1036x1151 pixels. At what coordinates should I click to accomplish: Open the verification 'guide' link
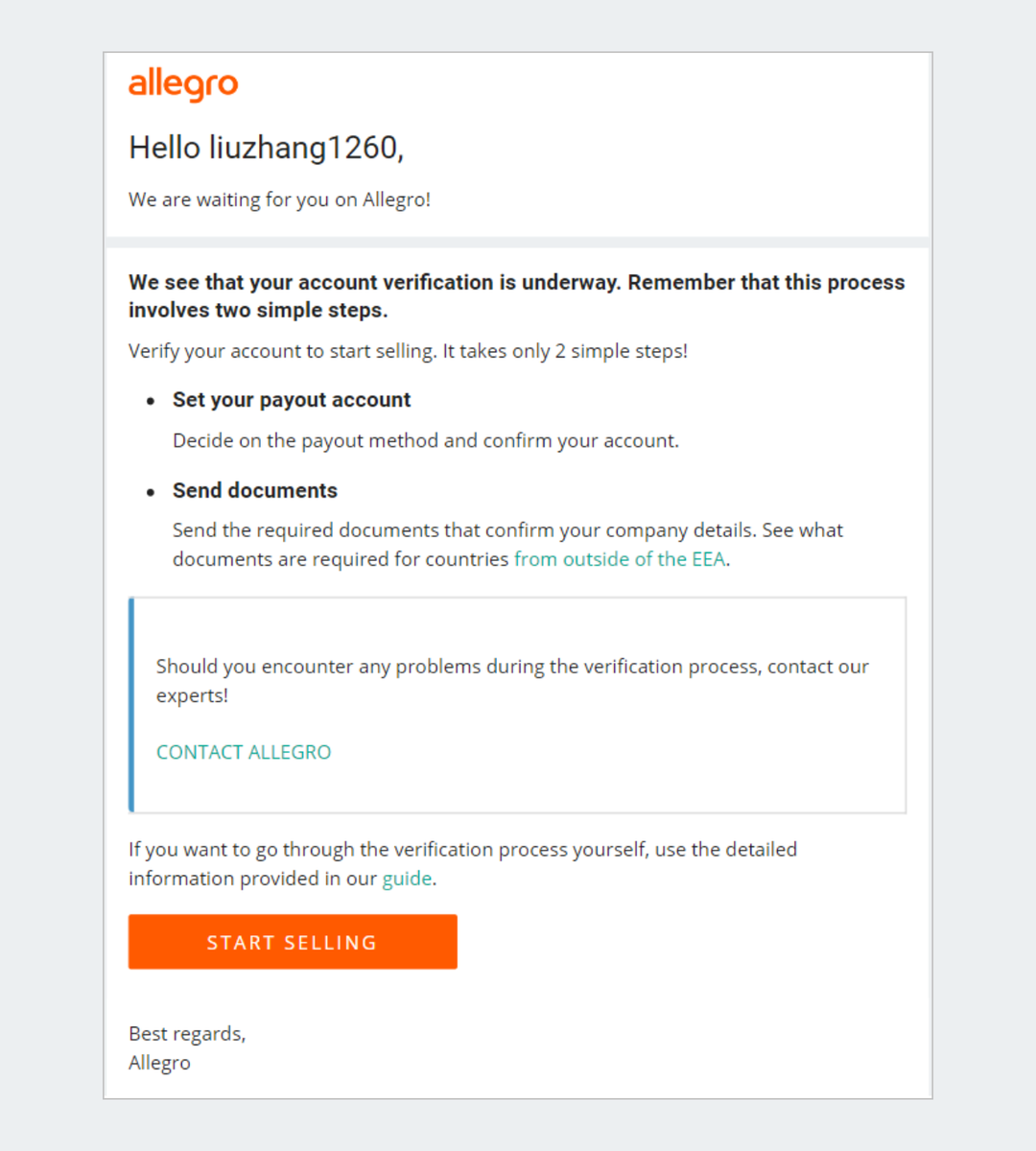tap(407, 878)
